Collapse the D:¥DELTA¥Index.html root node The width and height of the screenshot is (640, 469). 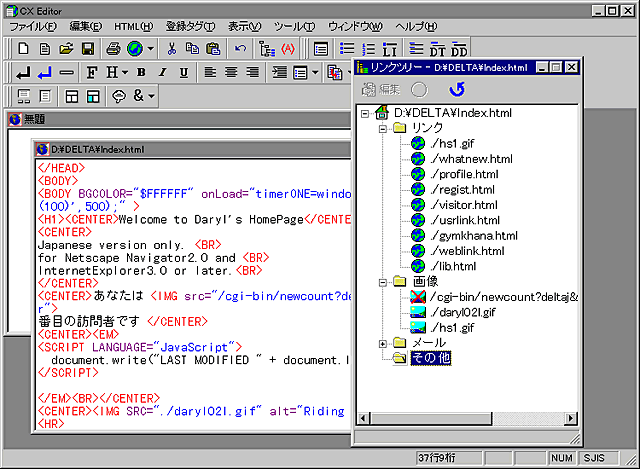pyautogui.click(x=365, y=113)
